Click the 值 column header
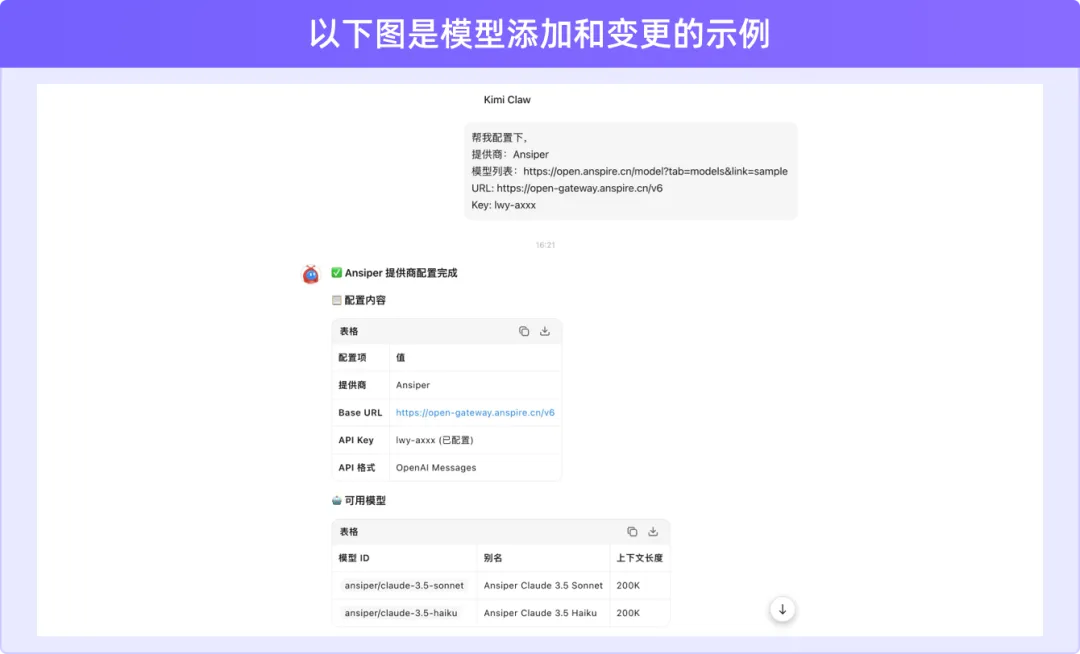 click(400, 357)
